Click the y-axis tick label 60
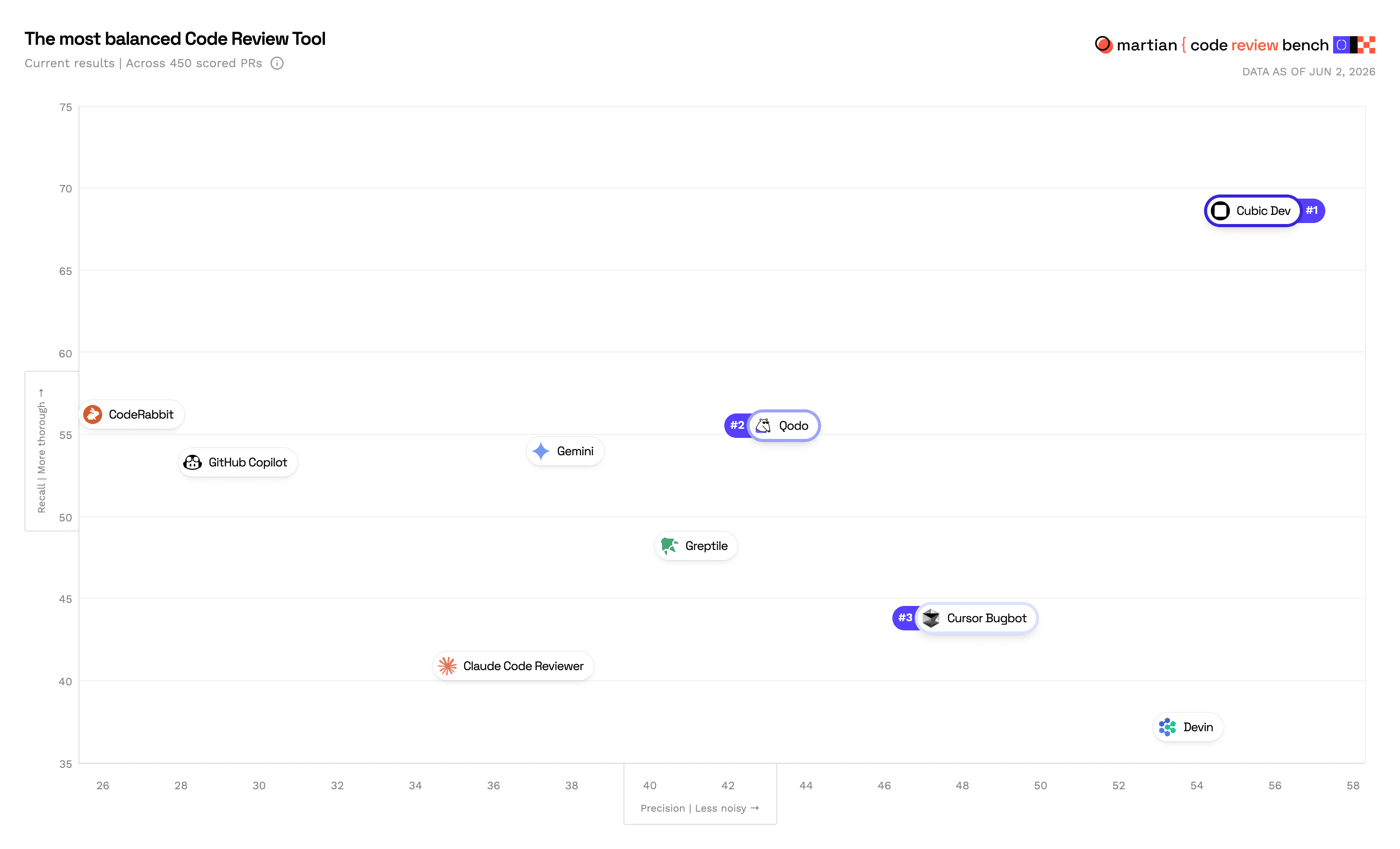Image resolution: width=1400 pixels, height=849 pixels. pyautogui.click(x=66, y=354)
